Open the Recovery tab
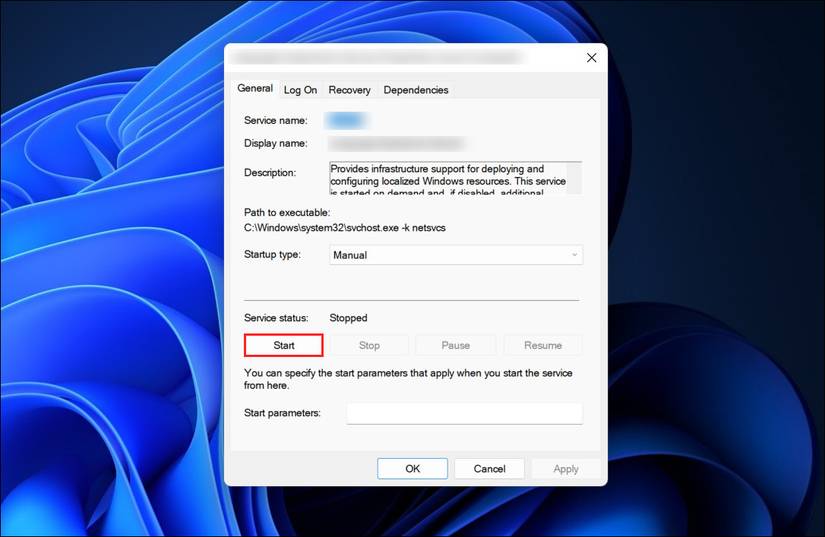The height and width of the screenshot is (537, 825). click(x=349, y=90)
